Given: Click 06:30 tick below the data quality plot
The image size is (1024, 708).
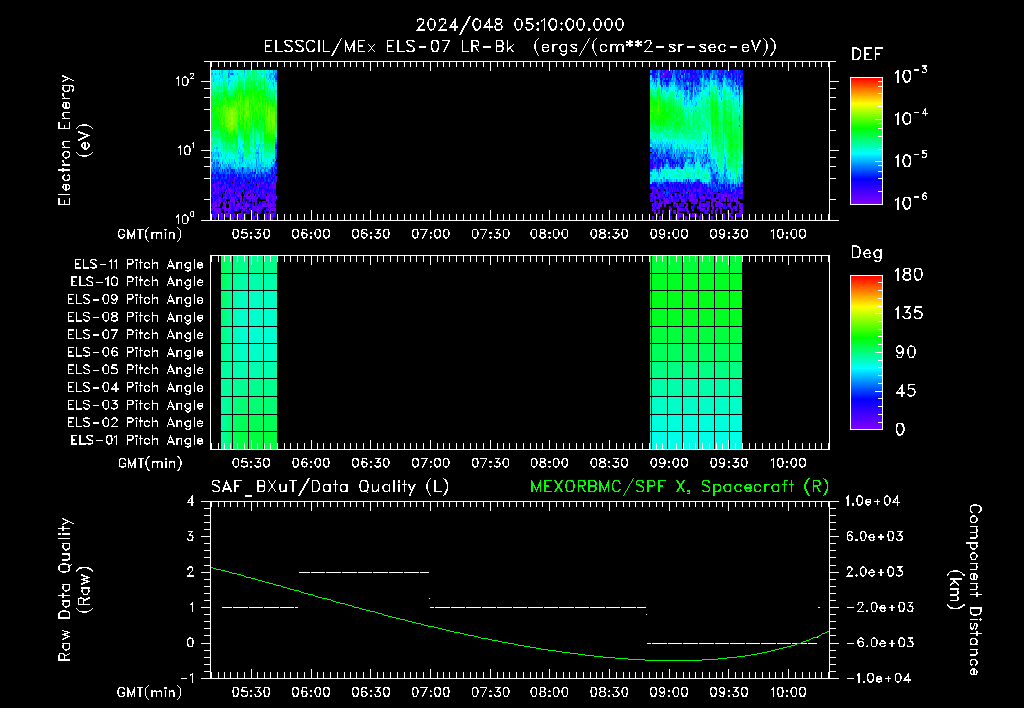Looking at the screenshot, I should [370, 692].
